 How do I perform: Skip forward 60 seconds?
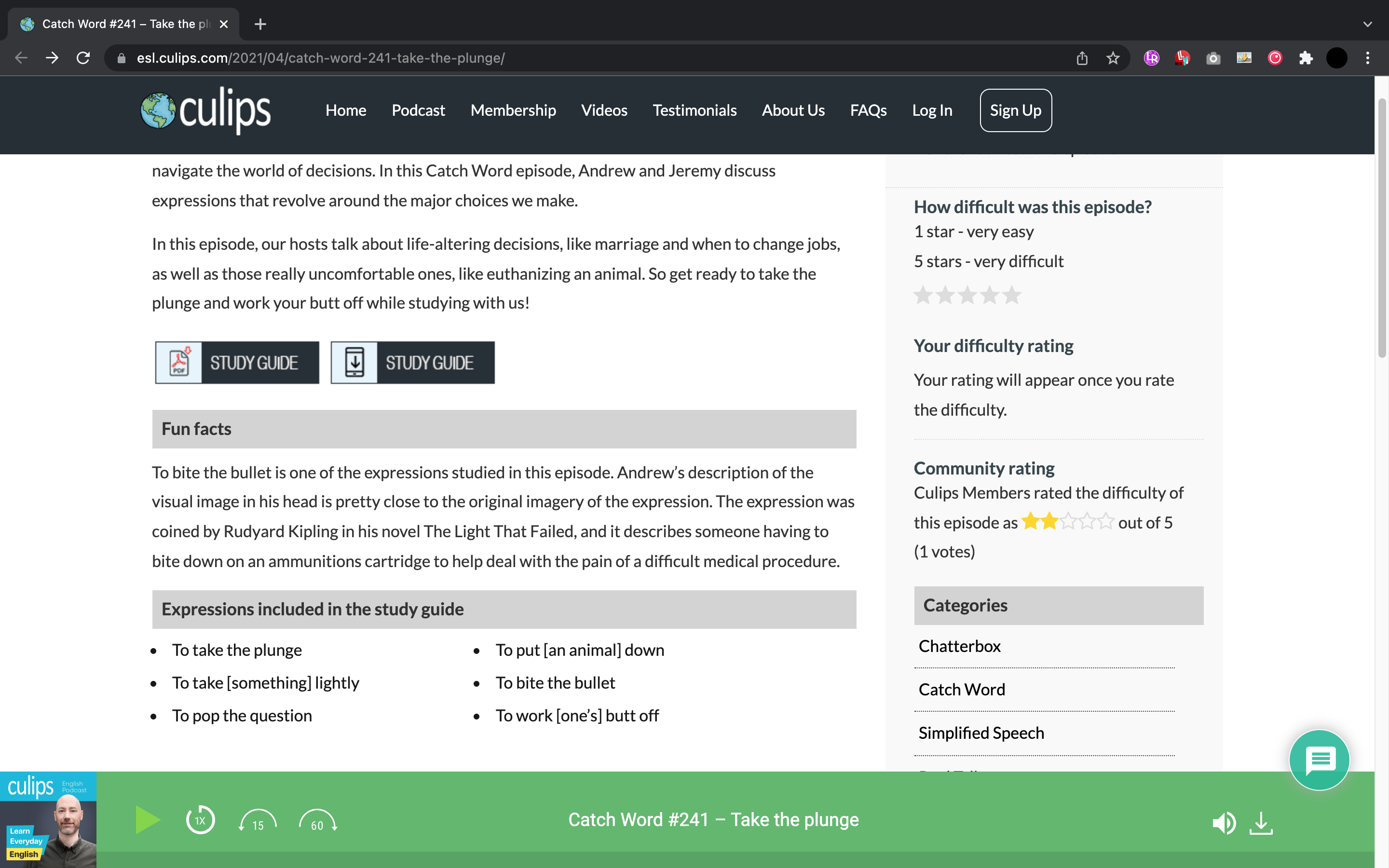click(317, 822)
